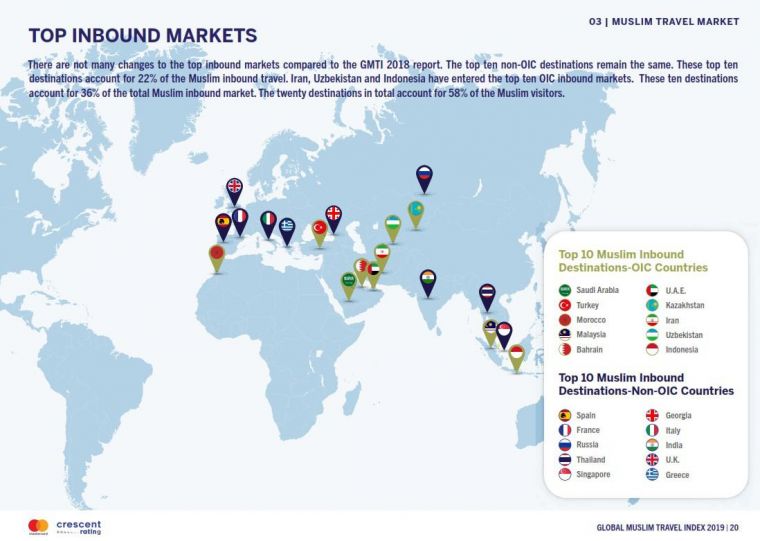Click the Turkey flag icon in the legend
Image resolution: width=760 pixels, height=541 pixels.
(565, 305)
